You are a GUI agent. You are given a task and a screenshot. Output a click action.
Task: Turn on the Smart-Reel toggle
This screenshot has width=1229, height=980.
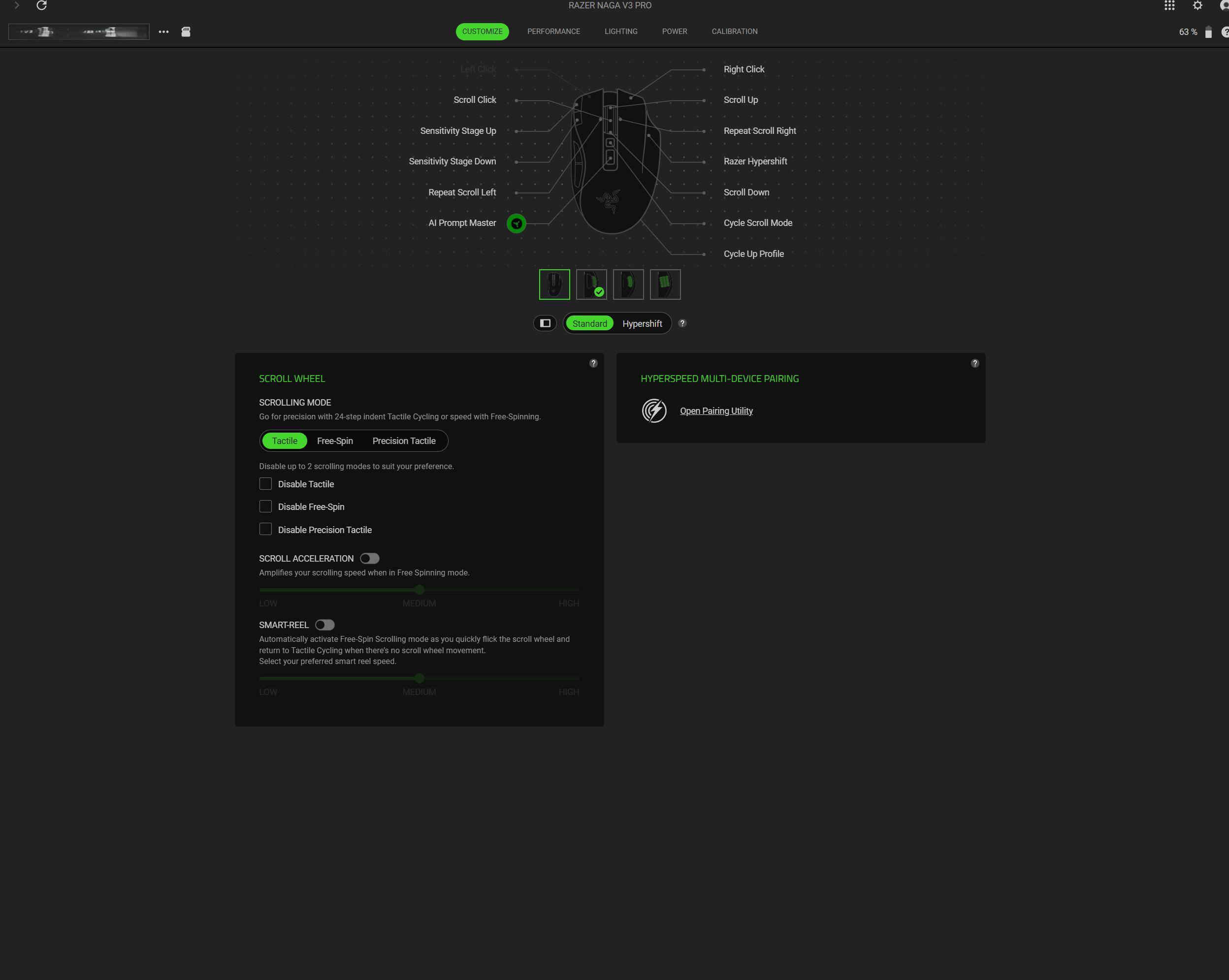pyautogui.click(x=325, y=625)
